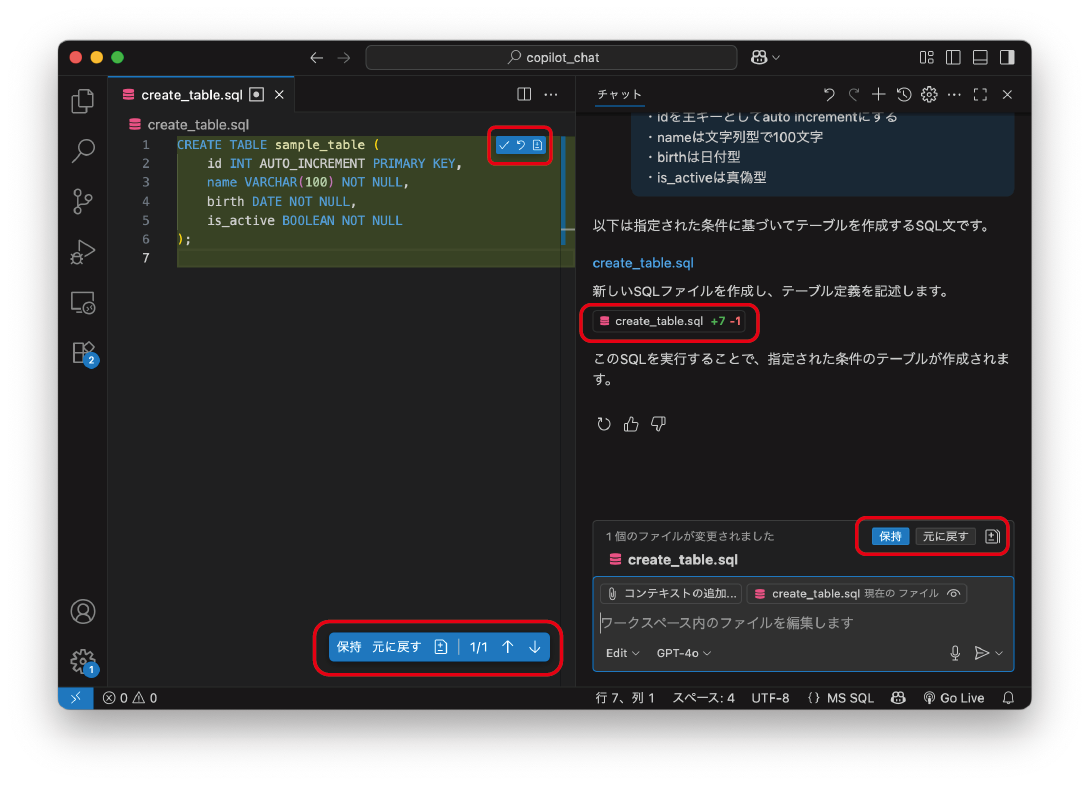Mark response unhelpful with thumbs down

[x=658, y=424]
